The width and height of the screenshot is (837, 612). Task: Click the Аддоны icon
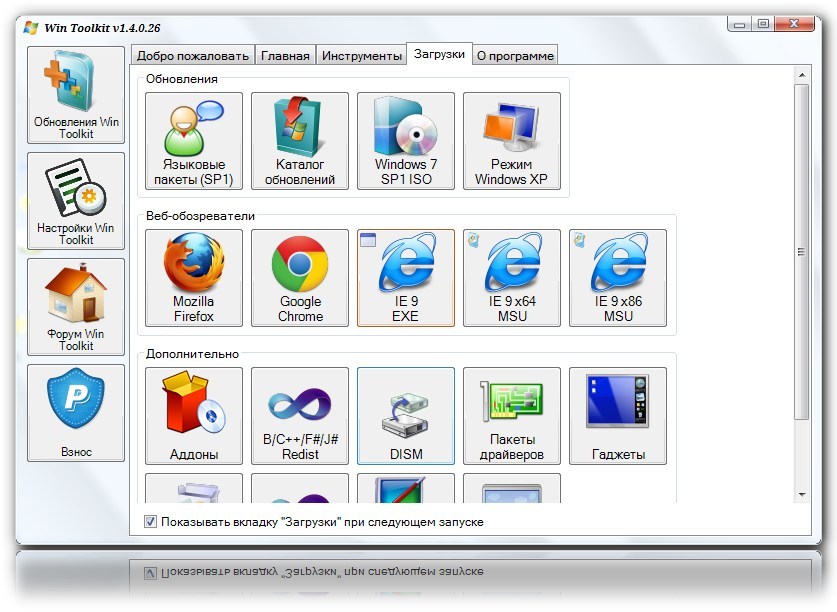[194, 416]
